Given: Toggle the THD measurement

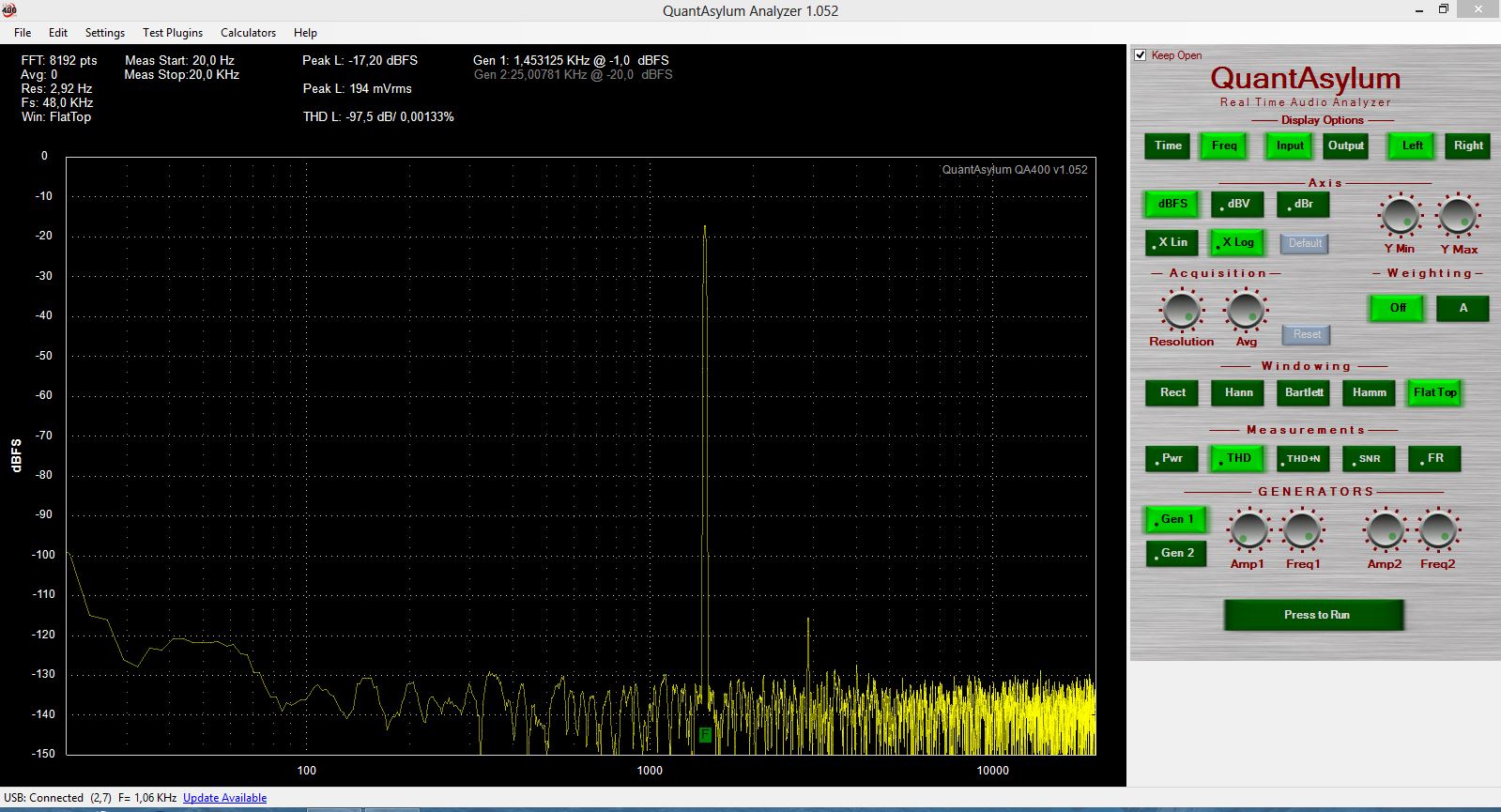Looking at the screenshot, I should [1237, 458].
